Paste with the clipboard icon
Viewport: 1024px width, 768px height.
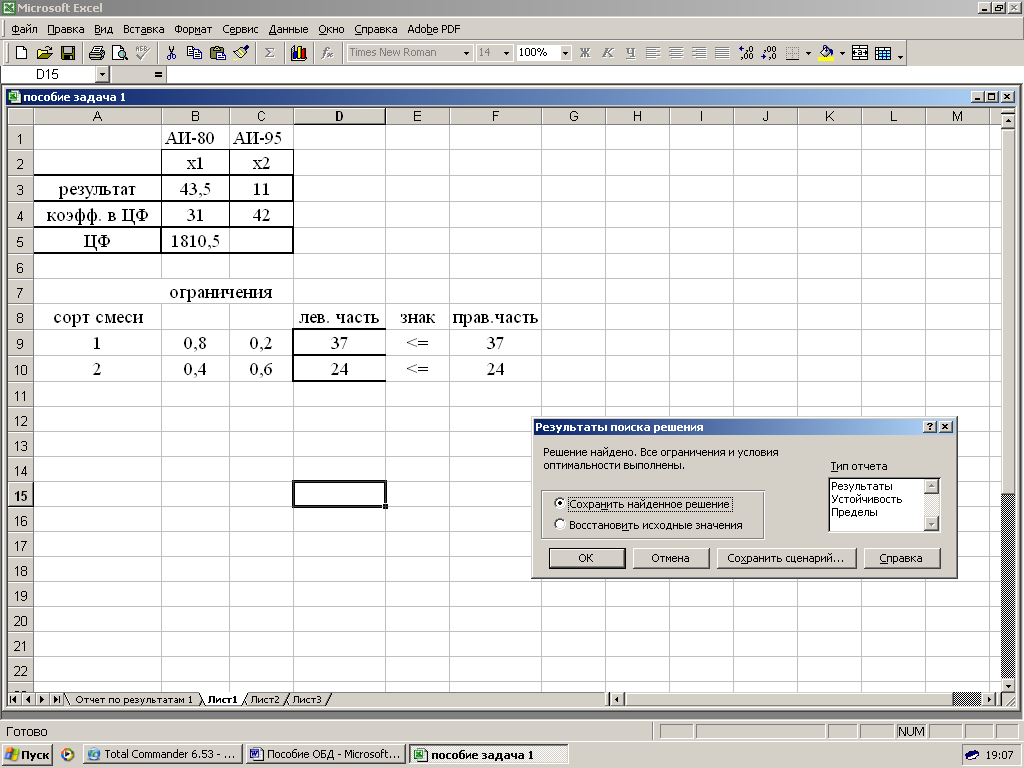217,53
